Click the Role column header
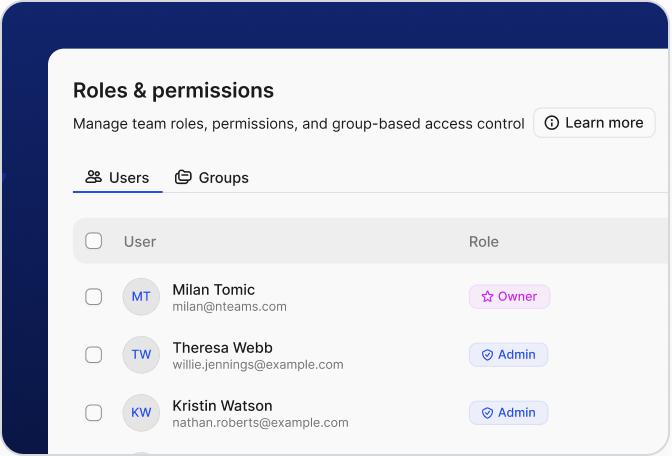 point(484,241)
